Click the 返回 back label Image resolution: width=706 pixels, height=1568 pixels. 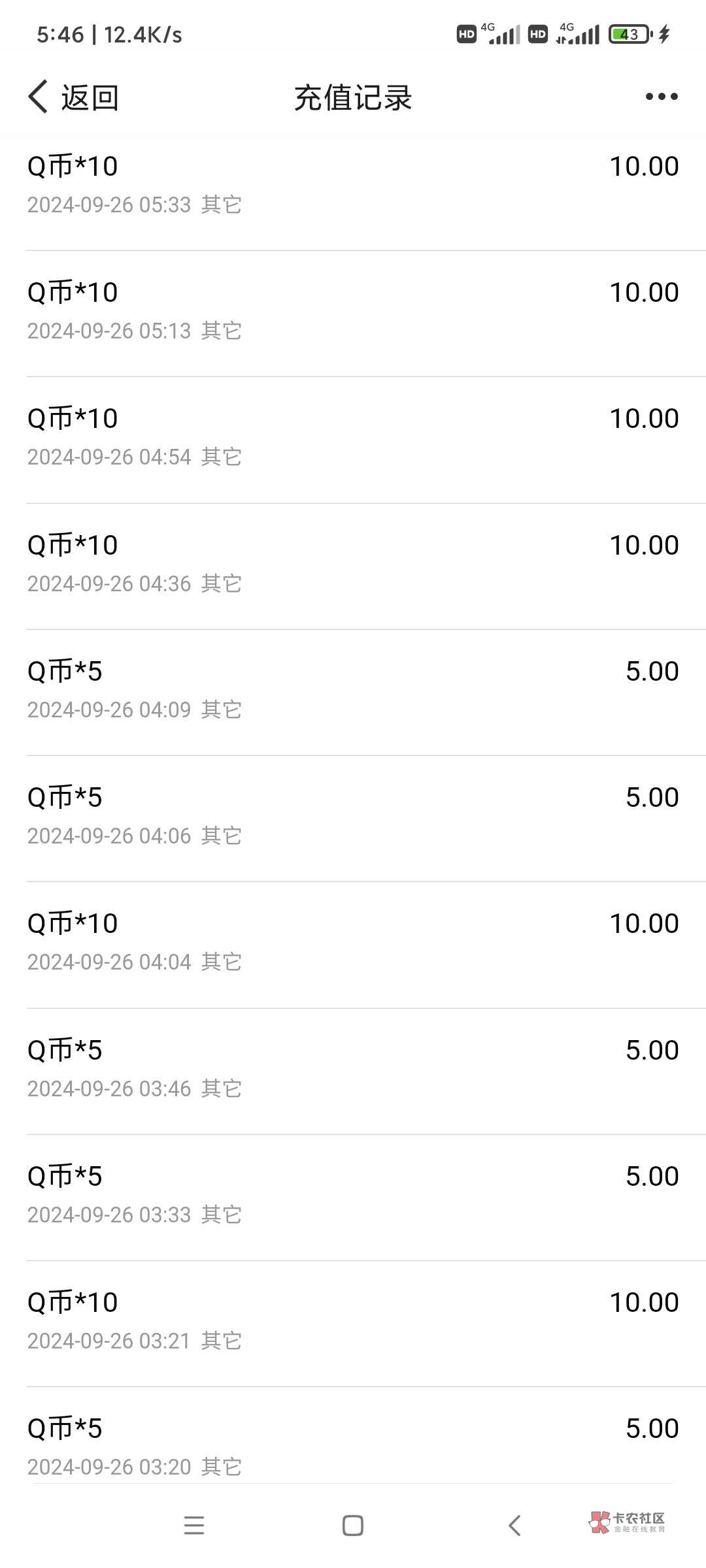90,98
